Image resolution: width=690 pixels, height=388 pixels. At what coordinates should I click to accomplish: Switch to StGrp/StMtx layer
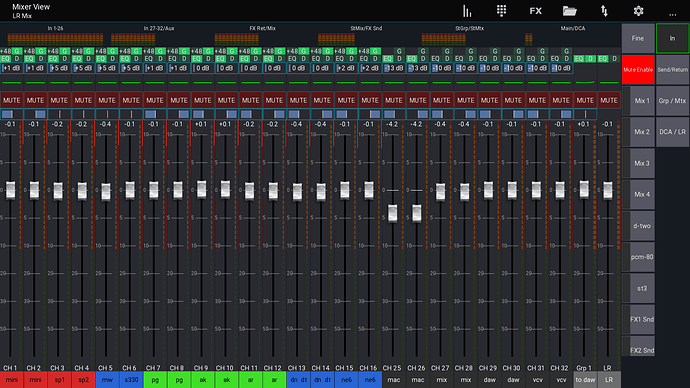point(469,36)
